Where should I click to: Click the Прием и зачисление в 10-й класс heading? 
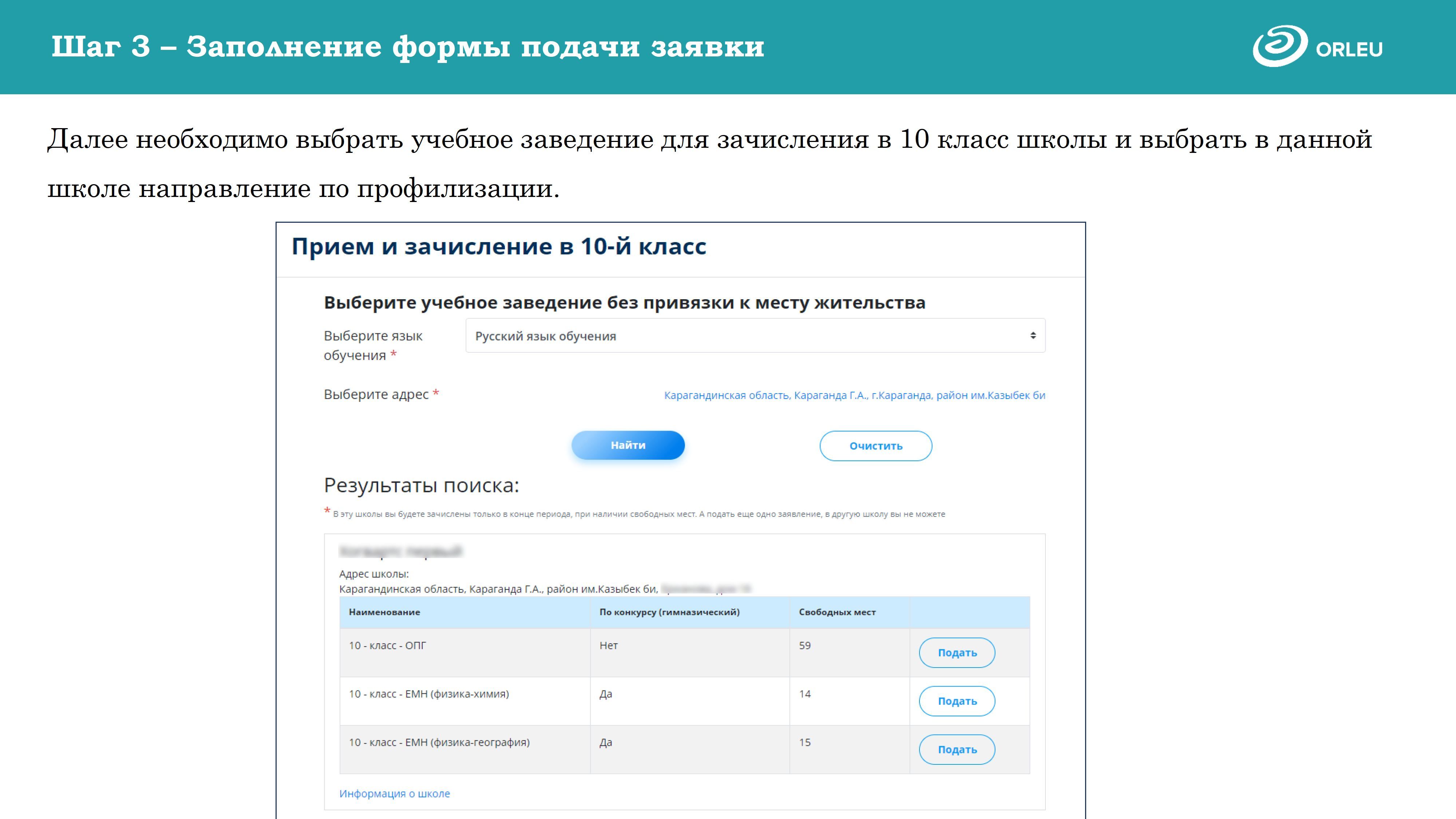tap(499, 246)
